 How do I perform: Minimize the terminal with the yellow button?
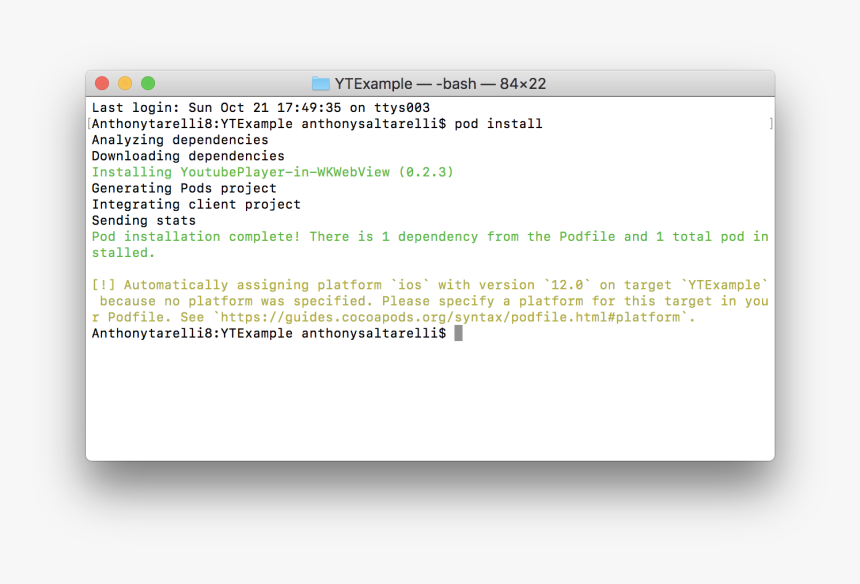pyautogui.click(x=125, y=83)
